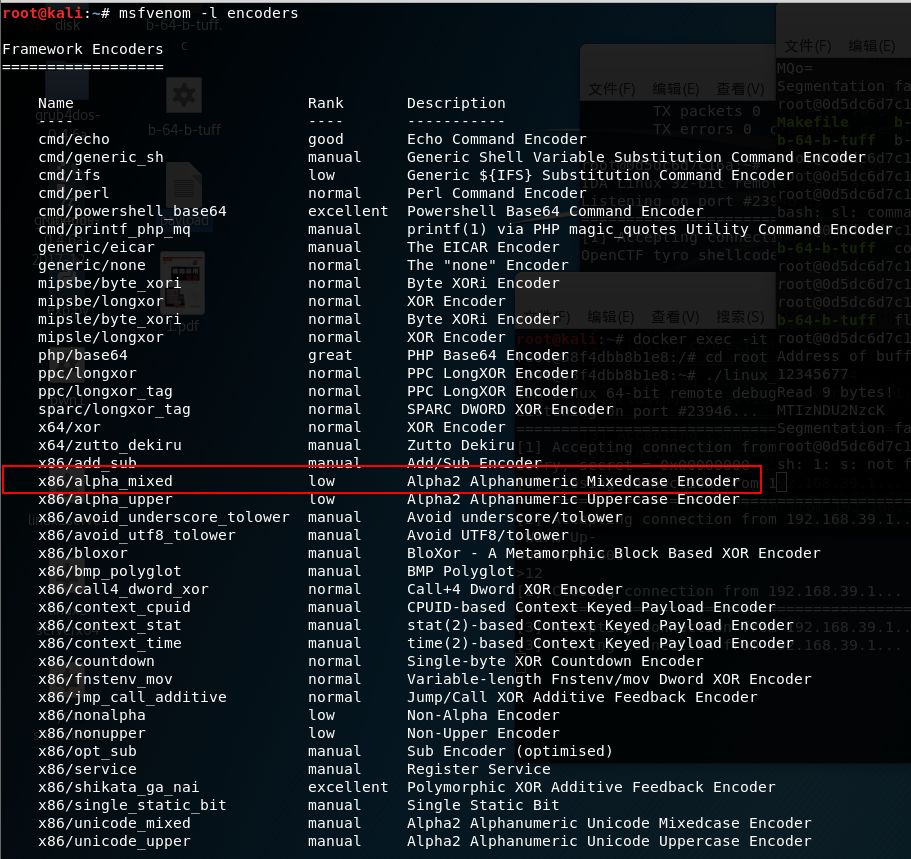Click the x86/context_stat encoder name

click(110, 625)
